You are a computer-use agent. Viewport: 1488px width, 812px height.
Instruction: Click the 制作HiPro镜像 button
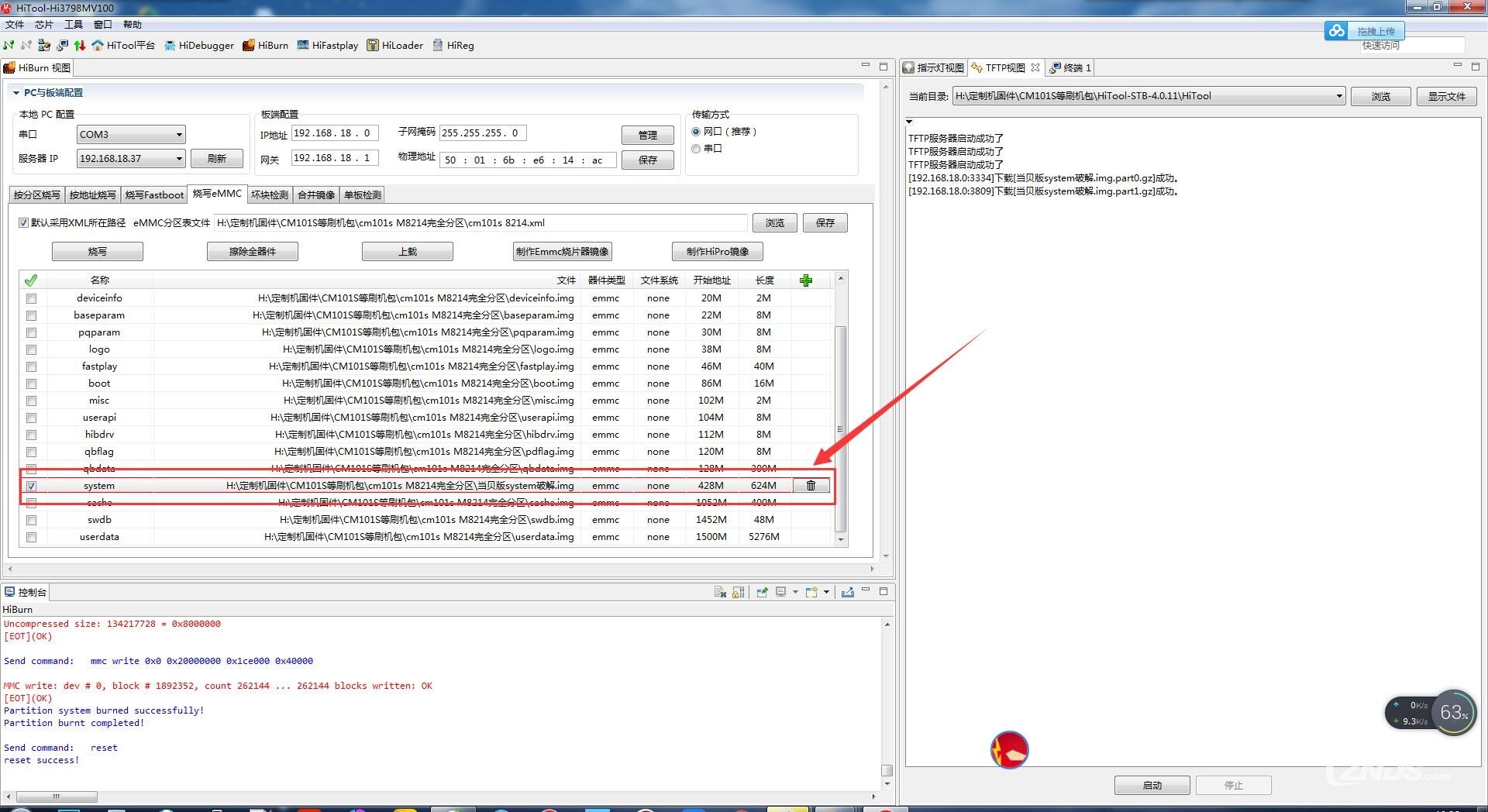tap(718, 252)
